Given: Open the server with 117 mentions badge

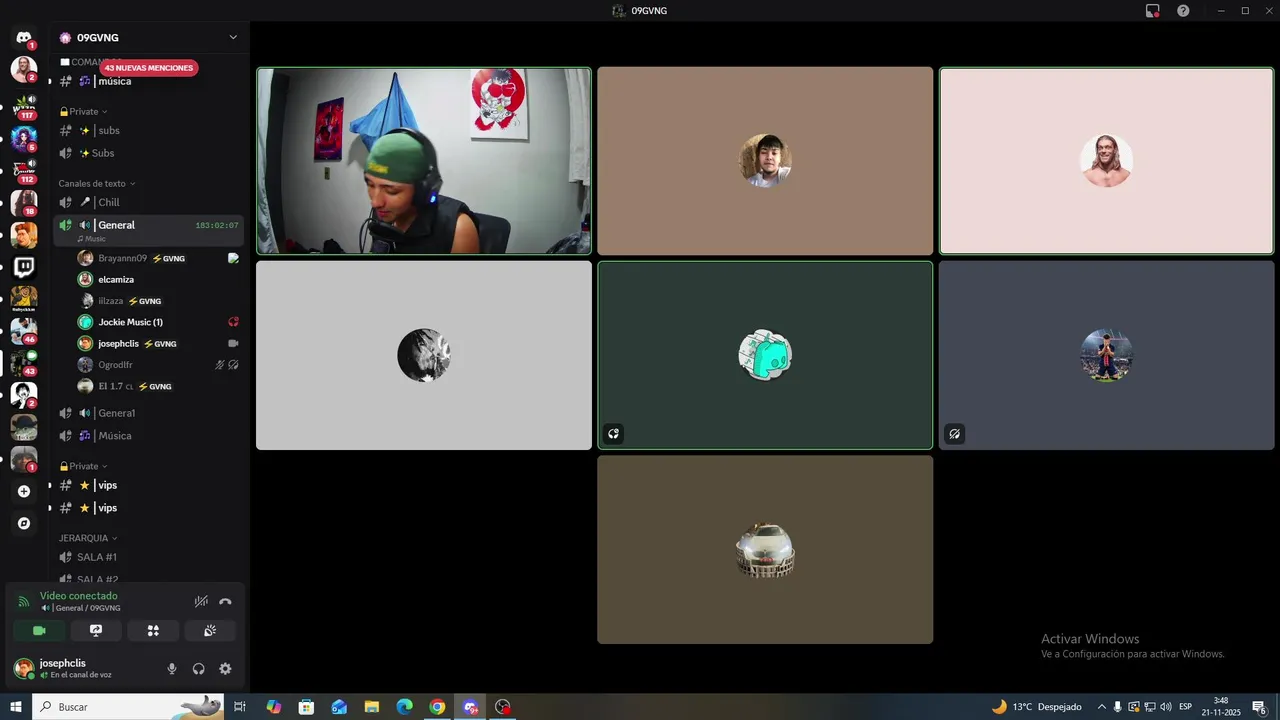Looking at the screenshot, I should click(24, 106).
